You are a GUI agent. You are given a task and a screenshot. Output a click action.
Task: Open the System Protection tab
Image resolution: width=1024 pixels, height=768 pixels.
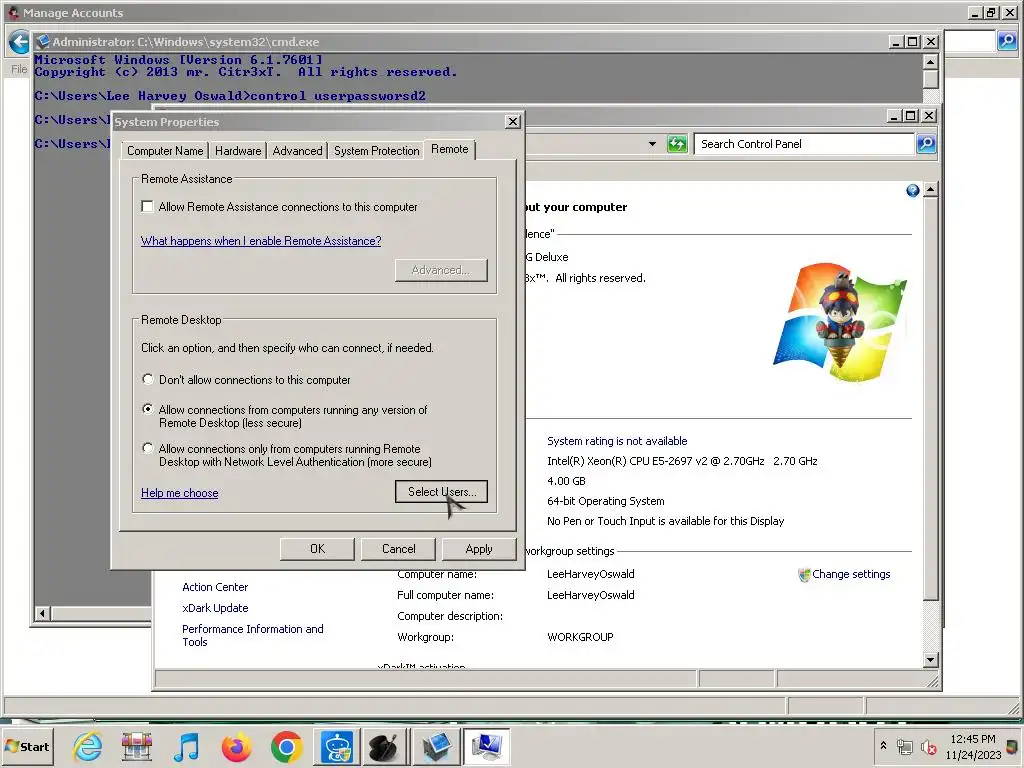[x=376, y=151]
